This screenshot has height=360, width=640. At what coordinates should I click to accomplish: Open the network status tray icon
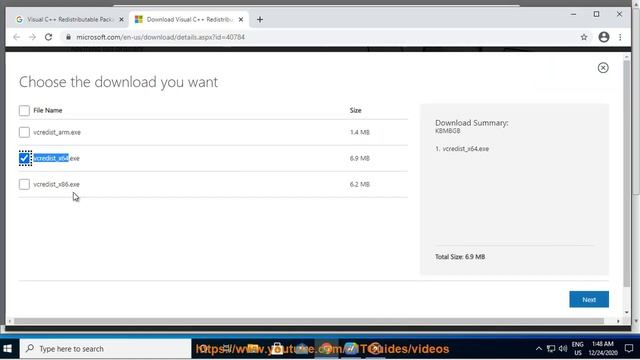551,349
